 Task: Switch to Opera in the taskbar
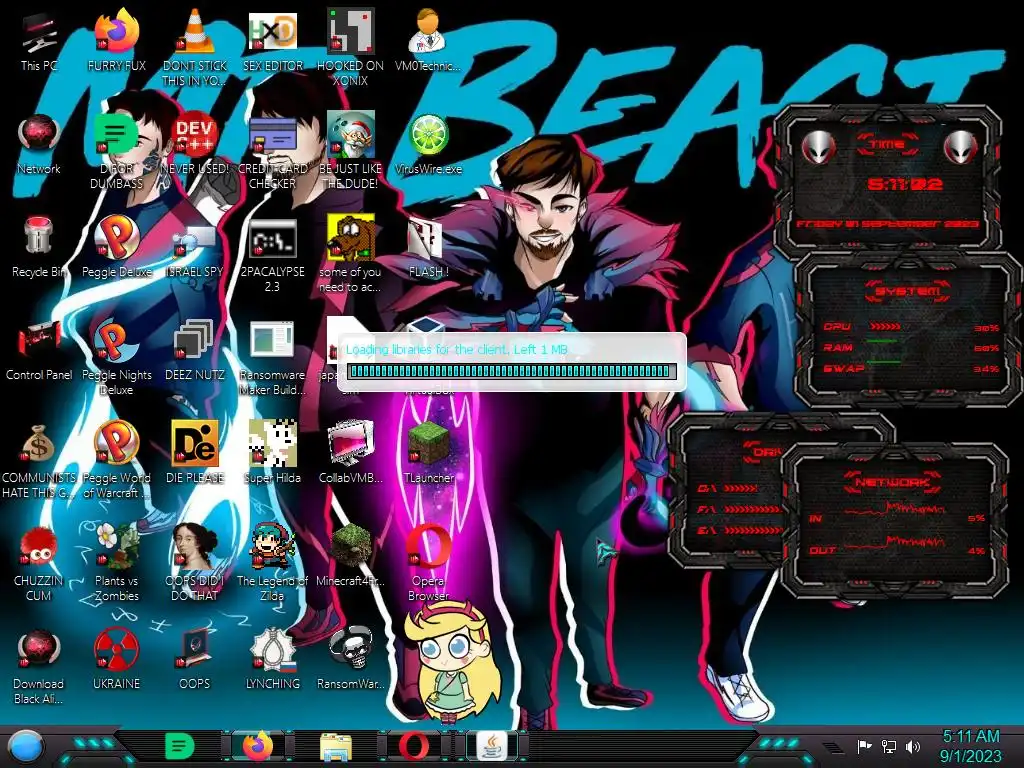414,746
